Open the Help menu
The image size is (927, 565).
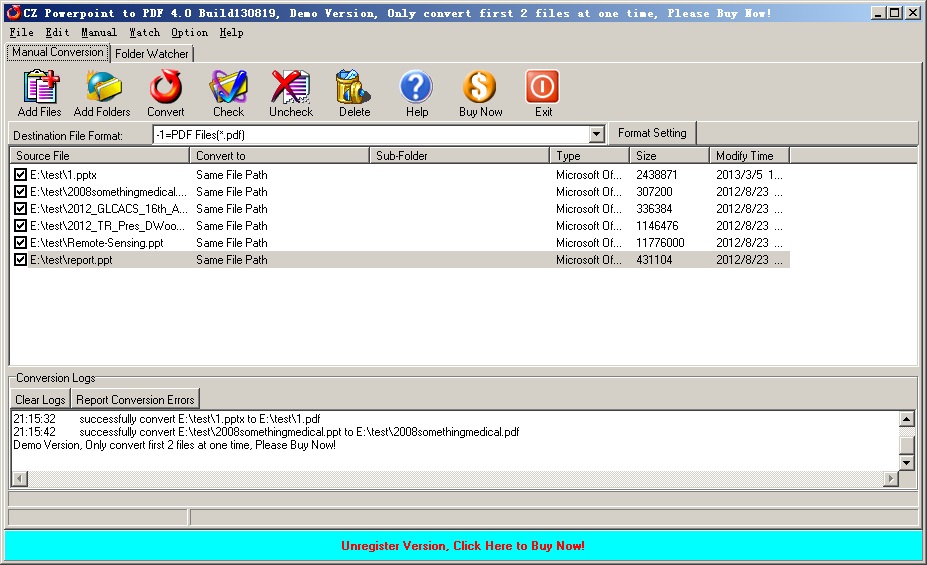click(x=231, y=33)
